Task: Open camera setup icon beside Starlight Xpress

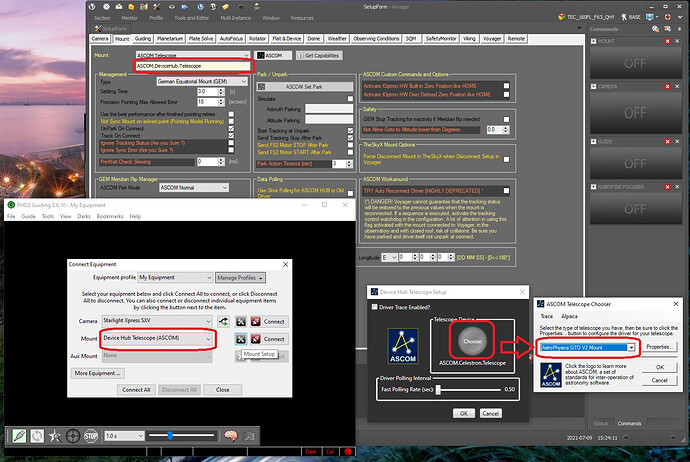Action: pyautogui.click(x=241, y=321)
